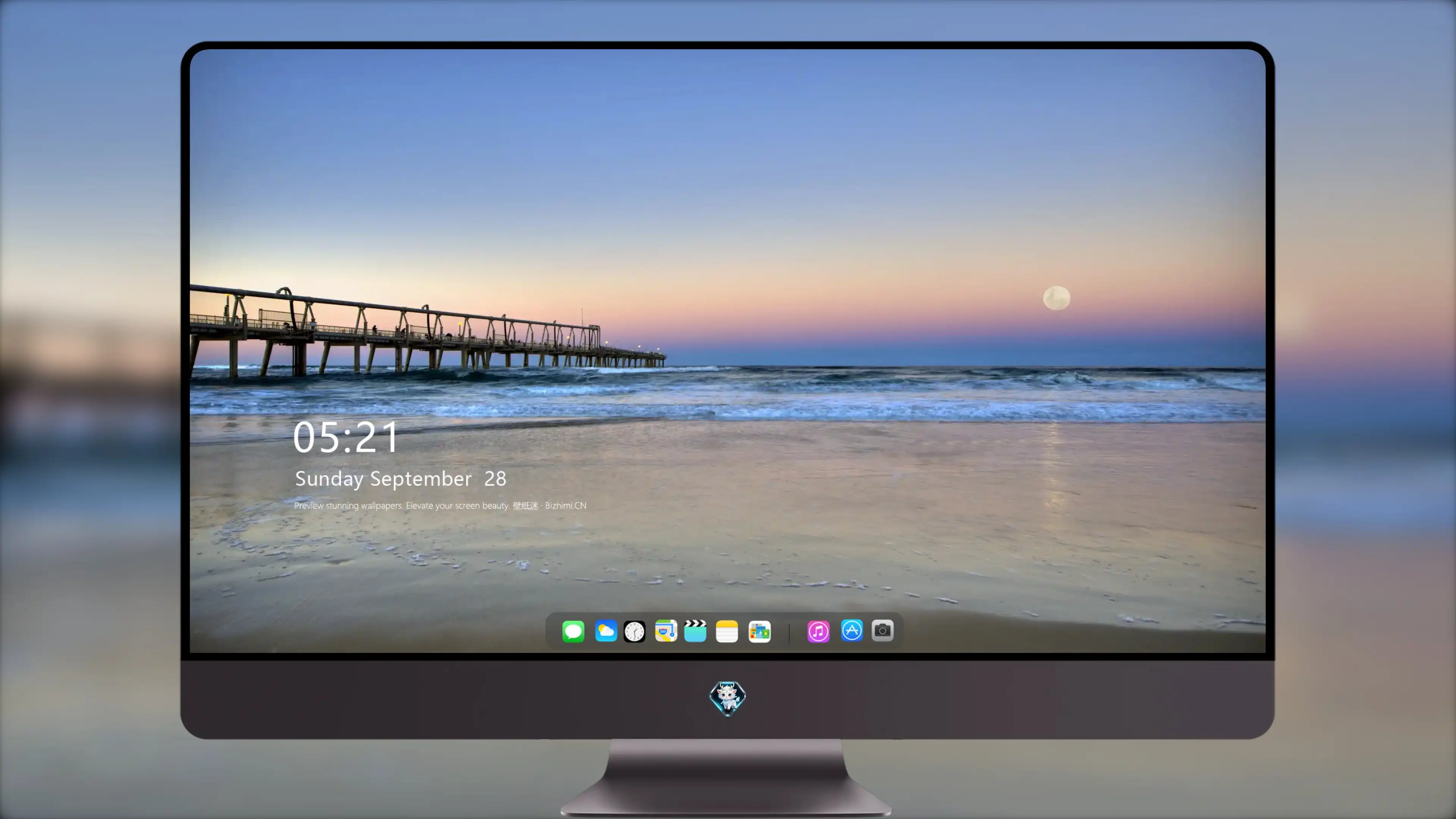Click the 05:21 clock display

345,437
